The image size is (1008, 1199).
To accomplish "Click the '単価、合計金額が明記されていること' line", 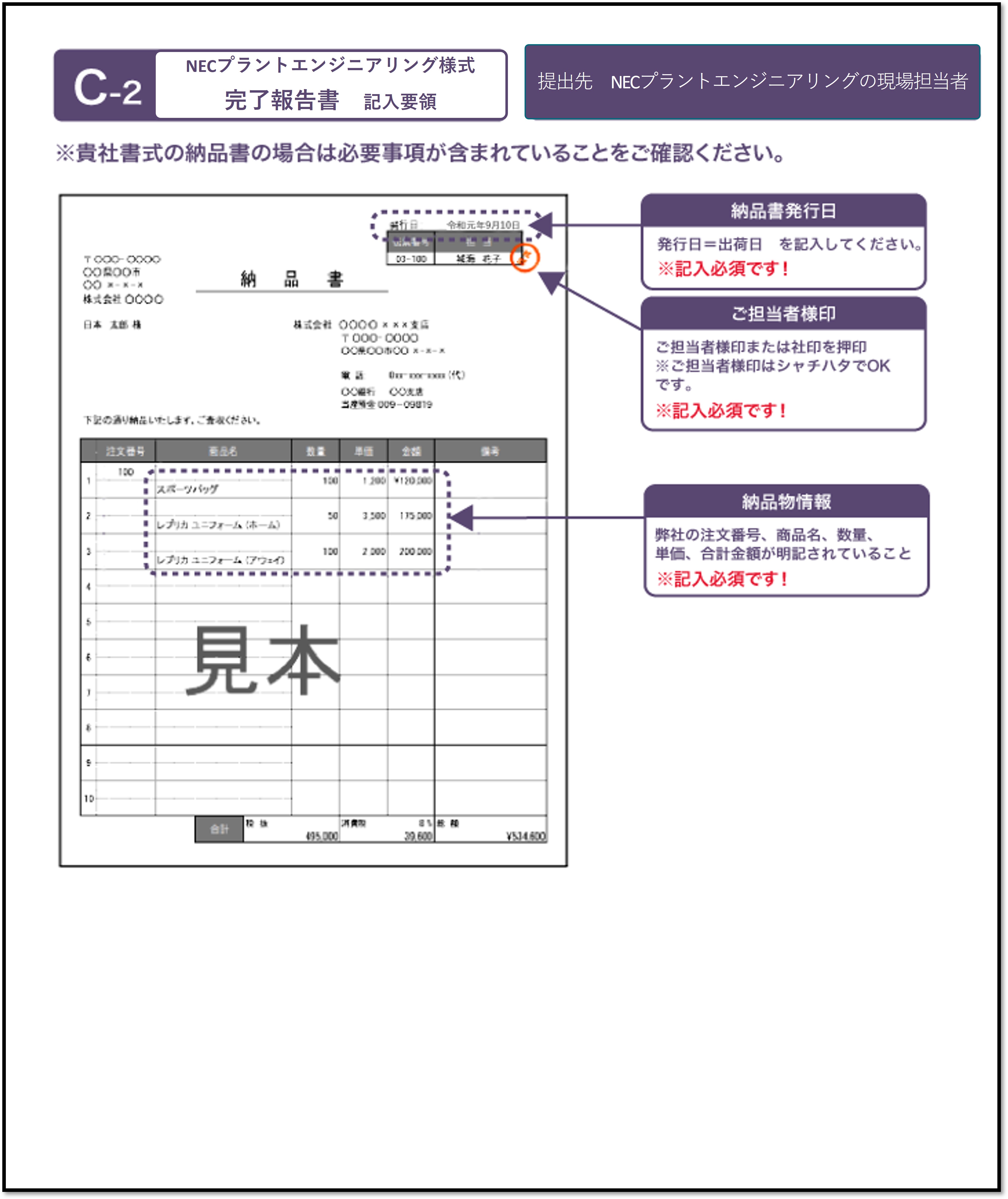I will coord(783,553).
